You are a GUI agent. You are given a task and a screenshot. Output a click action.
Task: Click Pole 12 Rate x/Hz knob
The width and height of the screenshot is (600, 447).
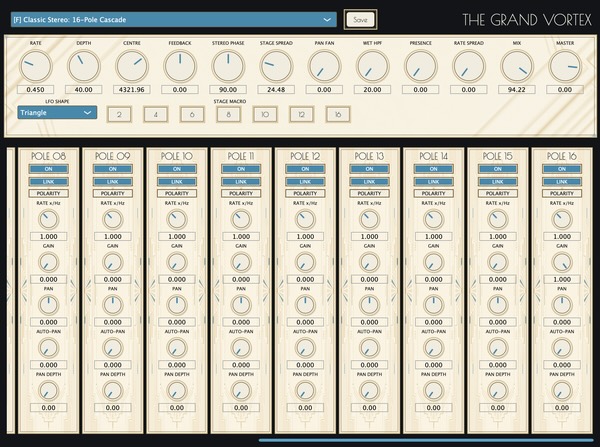(x=305, y=220)
